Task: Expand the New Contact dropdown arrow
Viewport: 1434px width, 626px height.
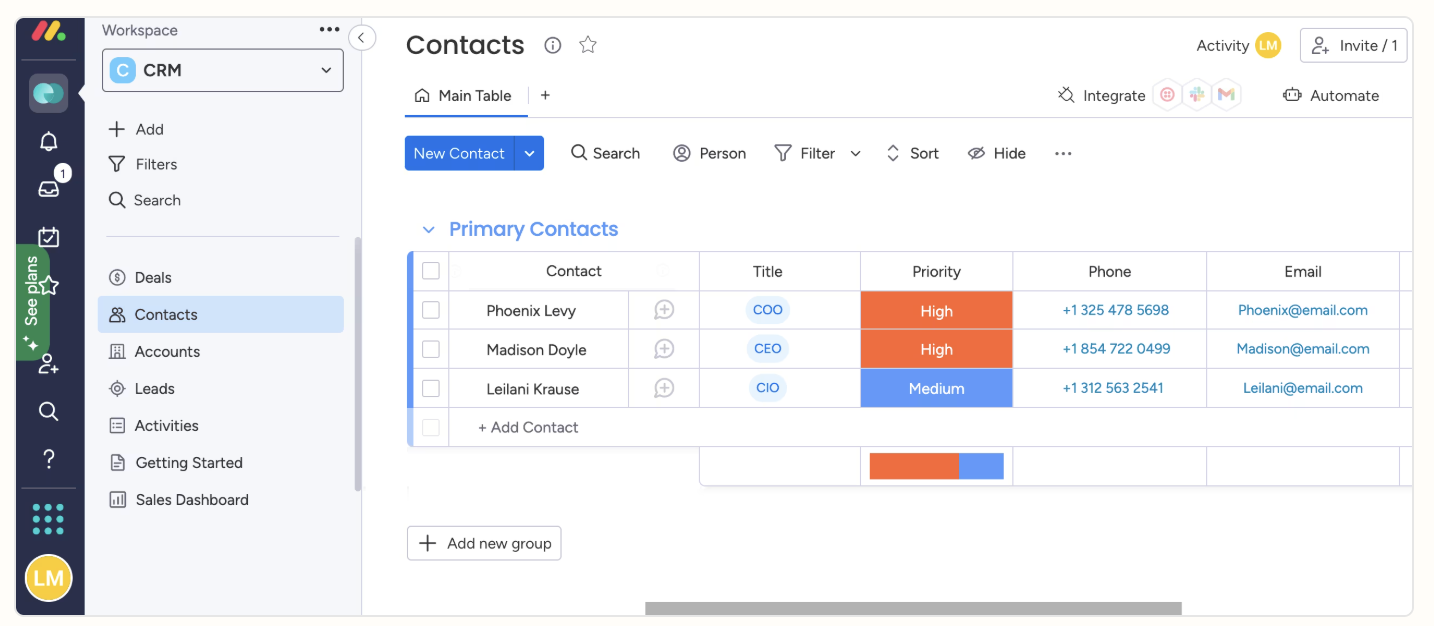Action: (x=530, y=153)
